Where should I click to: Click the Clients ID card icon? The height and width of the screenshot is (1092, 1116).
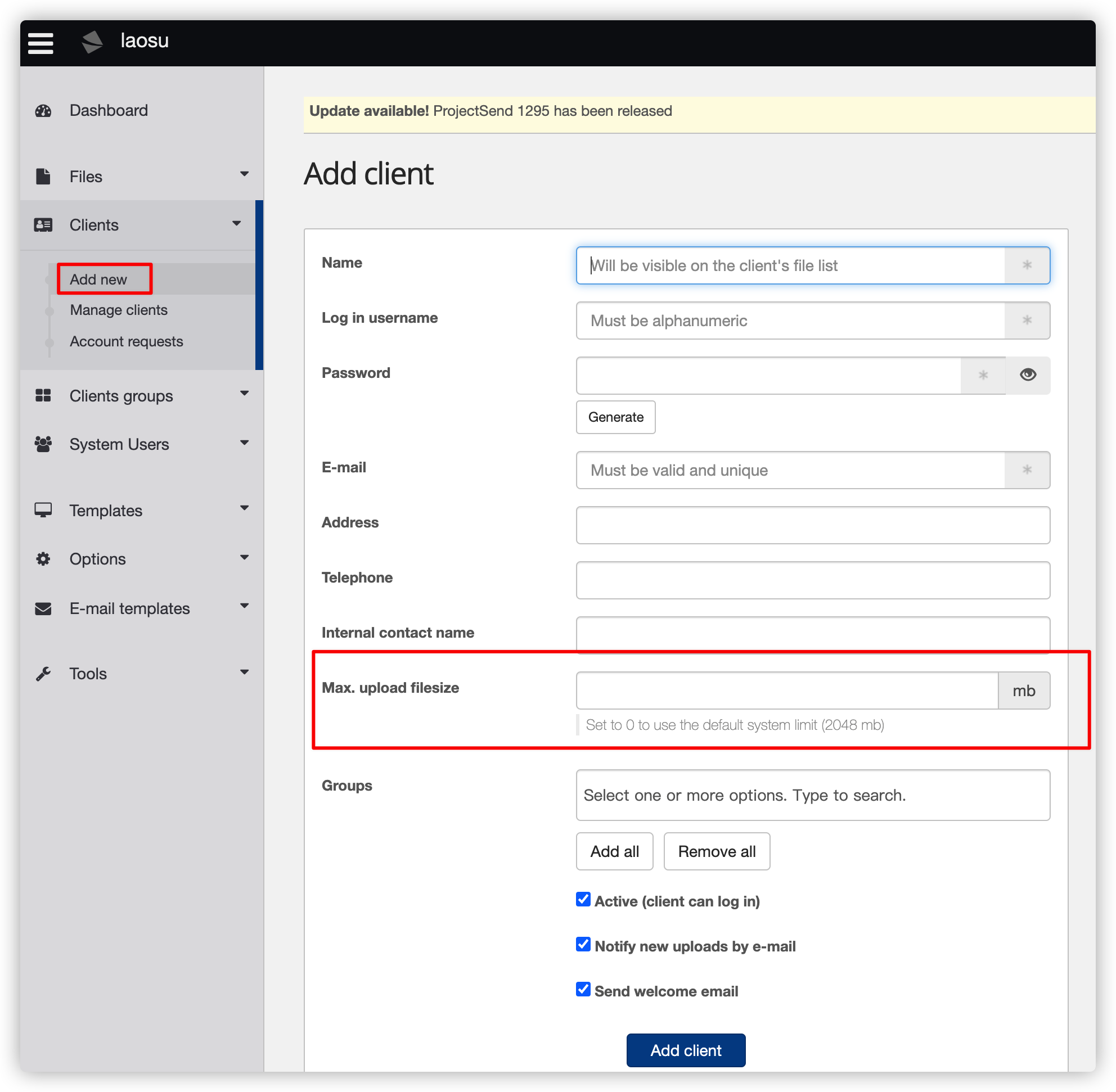(44, 225)
